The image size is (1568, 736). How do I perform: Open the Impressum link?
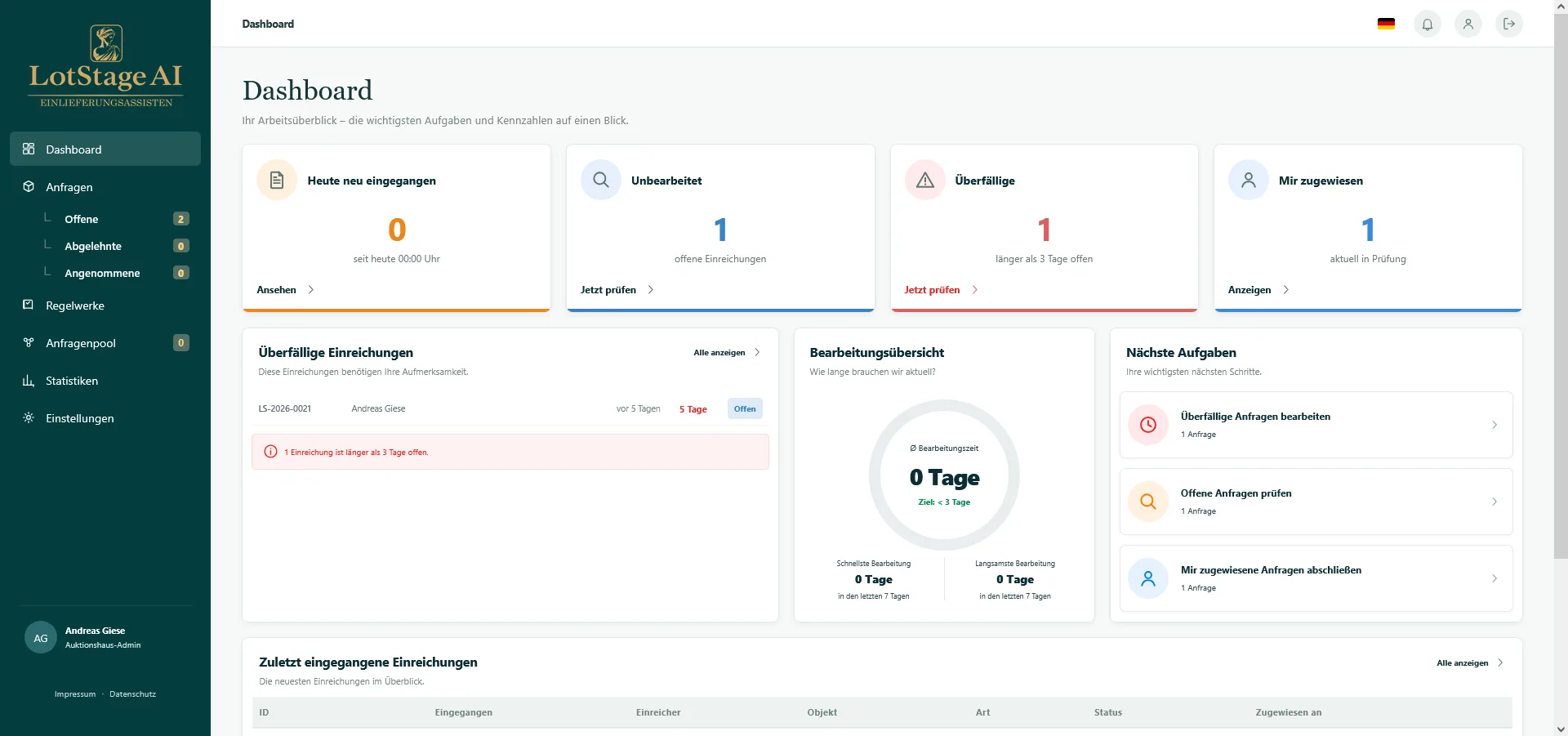click(x=75, y=694)
